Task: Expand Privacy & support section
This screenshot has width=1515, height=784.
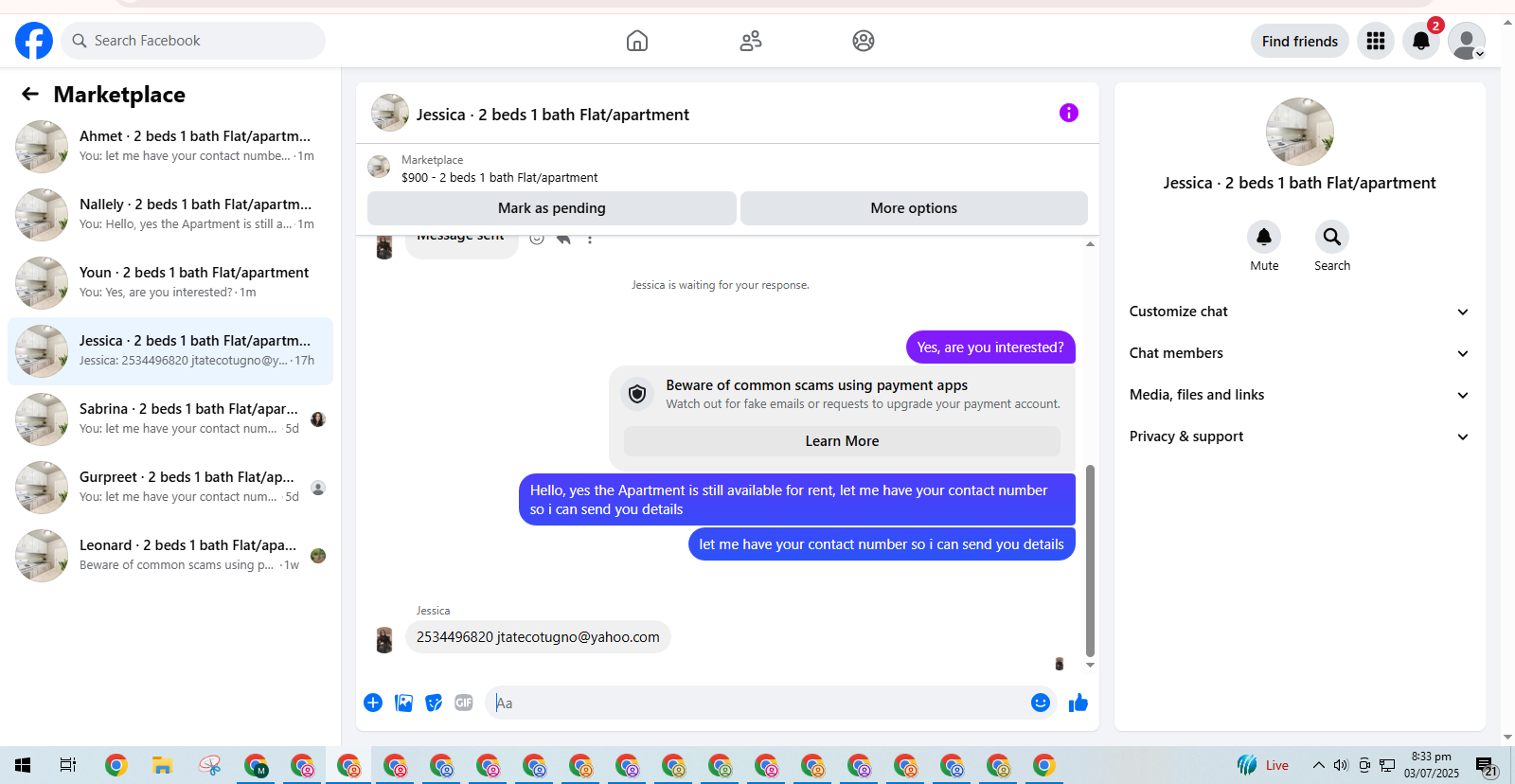Action: click(x=1300, y=437)
